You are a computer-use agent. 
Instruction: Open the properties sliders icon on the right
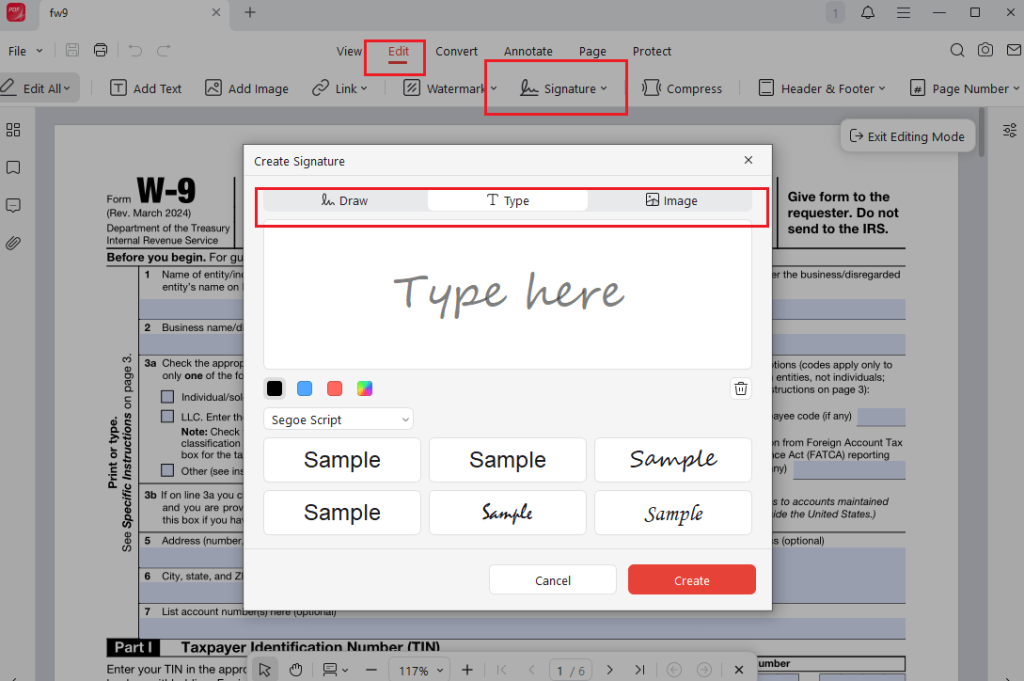1010,130
